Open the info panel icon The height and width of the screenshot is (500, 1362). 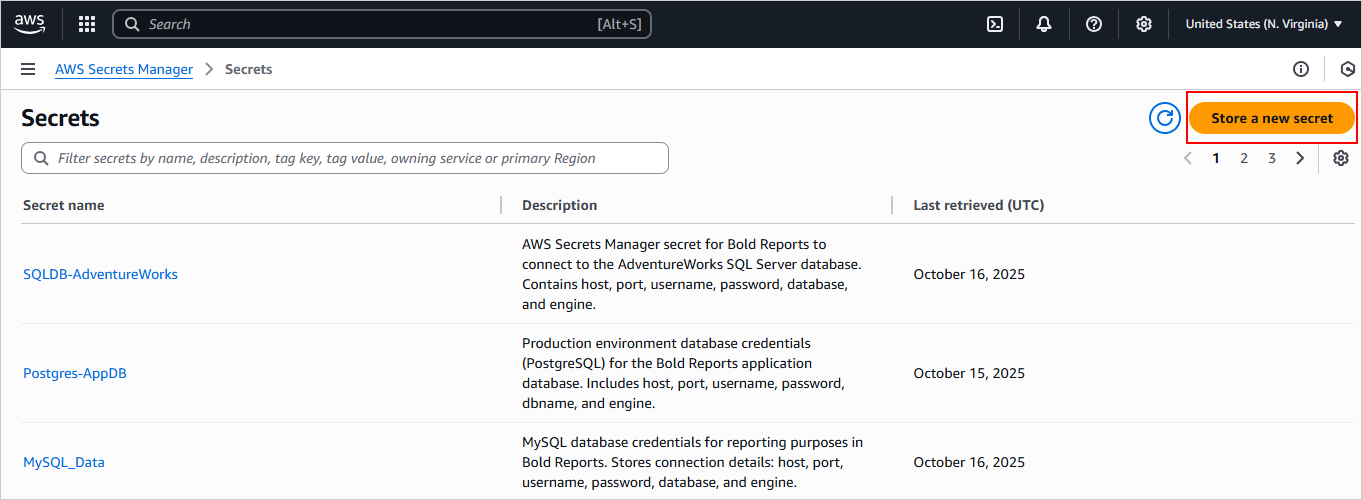tap(1301, 69)
